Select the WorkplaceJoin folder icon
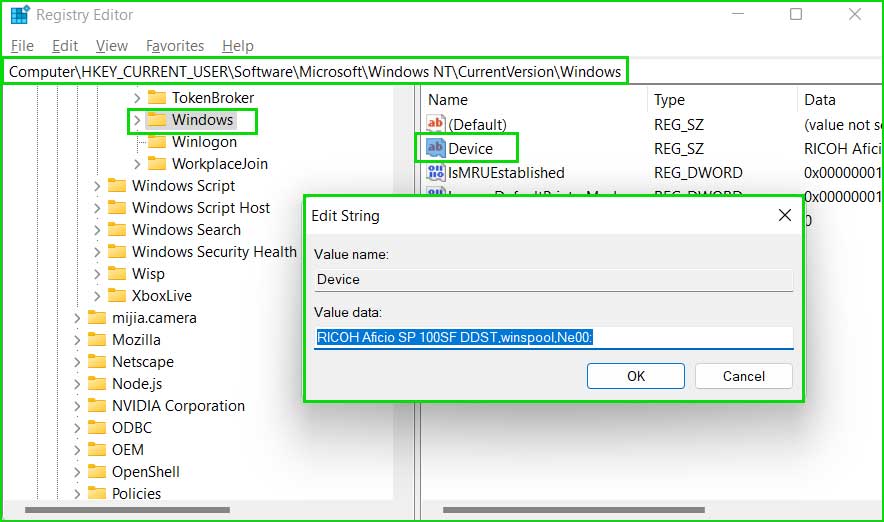Viewport: 884px width, 522px height. point(157,163)
